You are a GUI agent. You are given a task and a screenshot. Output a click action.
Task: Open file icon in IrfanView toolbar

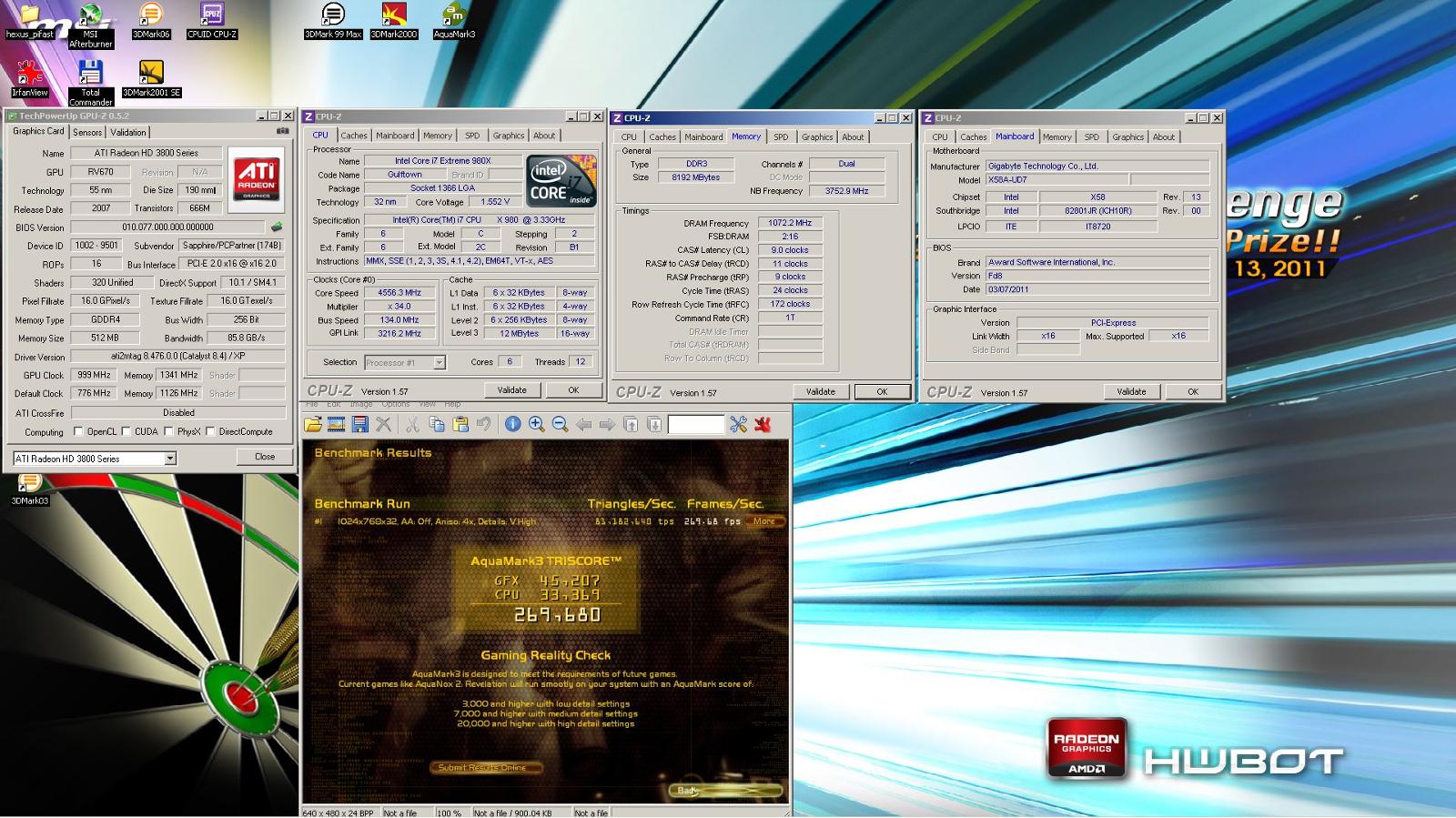(x=313, y=424)
